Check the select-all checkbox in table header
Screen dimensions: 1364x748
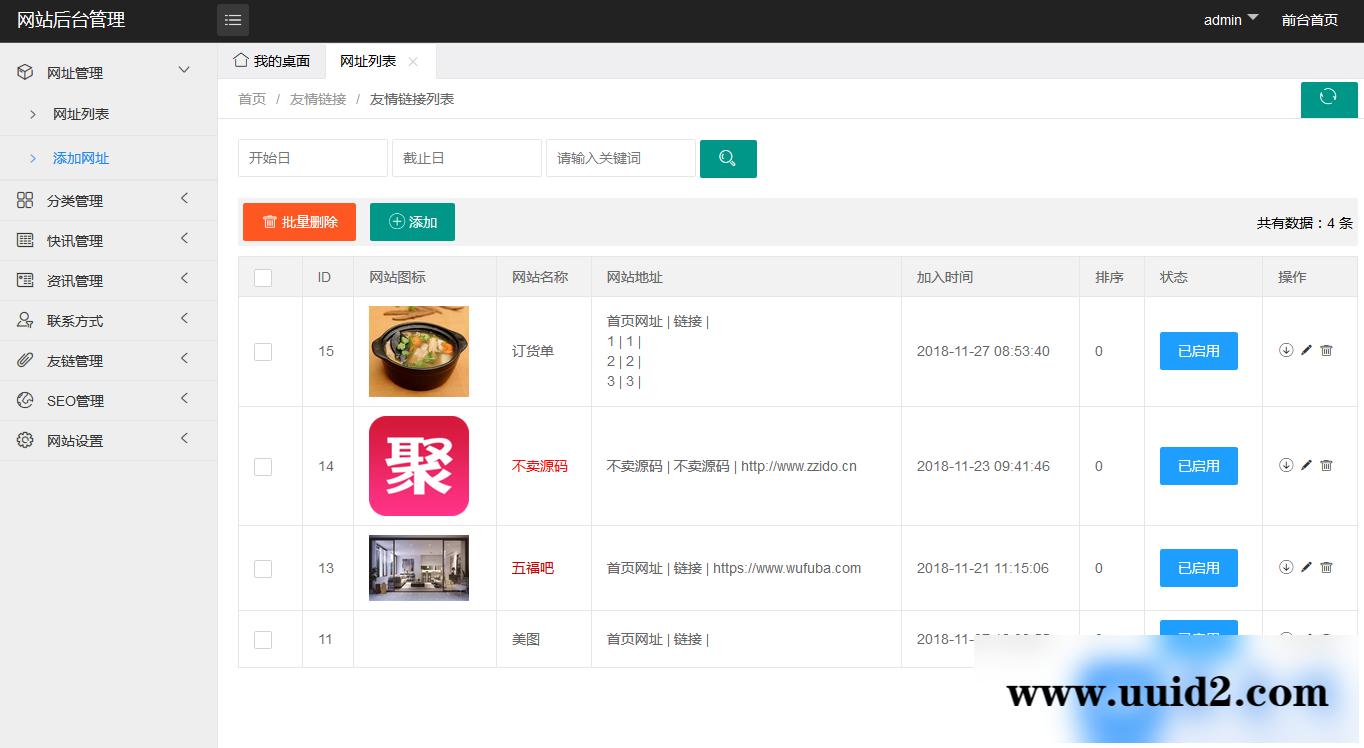(263, 278)
